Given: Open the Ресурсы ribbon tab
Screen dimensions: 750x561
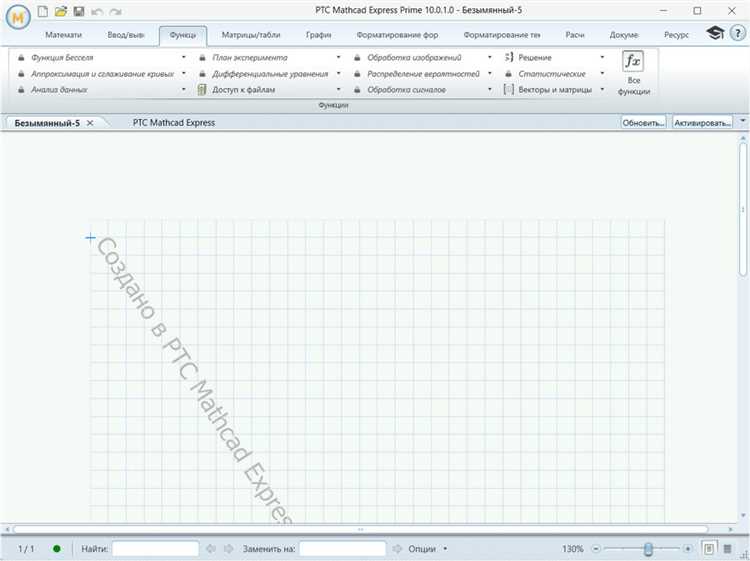Looking at the screenshot, I should [676, 35].
